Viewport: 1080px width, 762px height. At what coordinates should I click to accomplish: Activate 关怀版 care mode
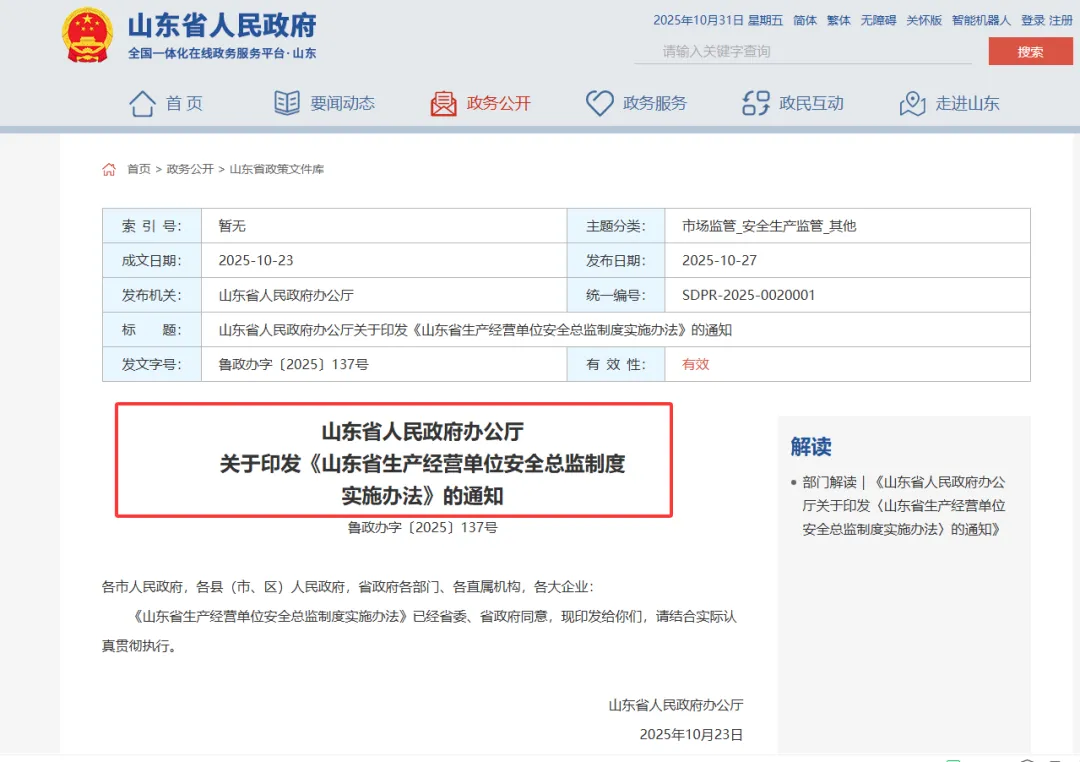pos(924,19)
